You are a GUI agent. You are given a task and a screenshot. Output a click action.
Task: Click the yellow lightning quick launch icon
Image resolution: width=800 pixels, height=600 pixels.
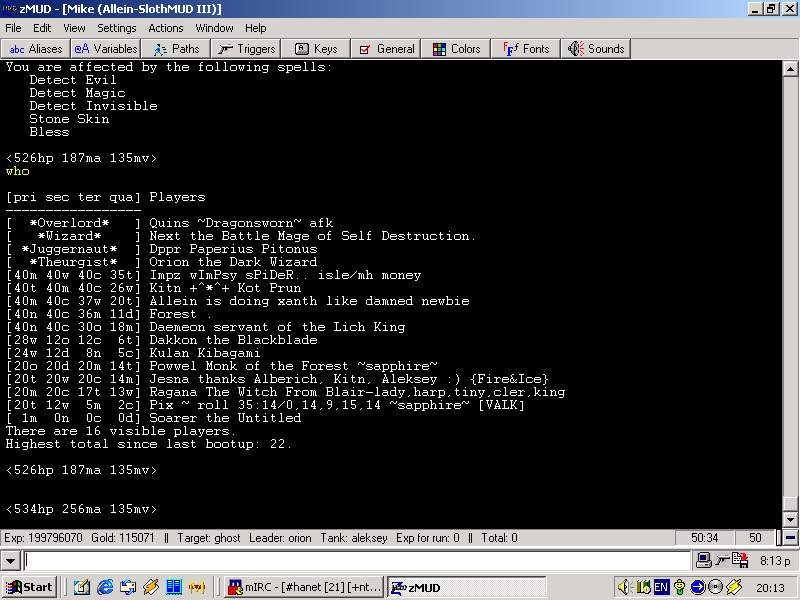[151, 587]
